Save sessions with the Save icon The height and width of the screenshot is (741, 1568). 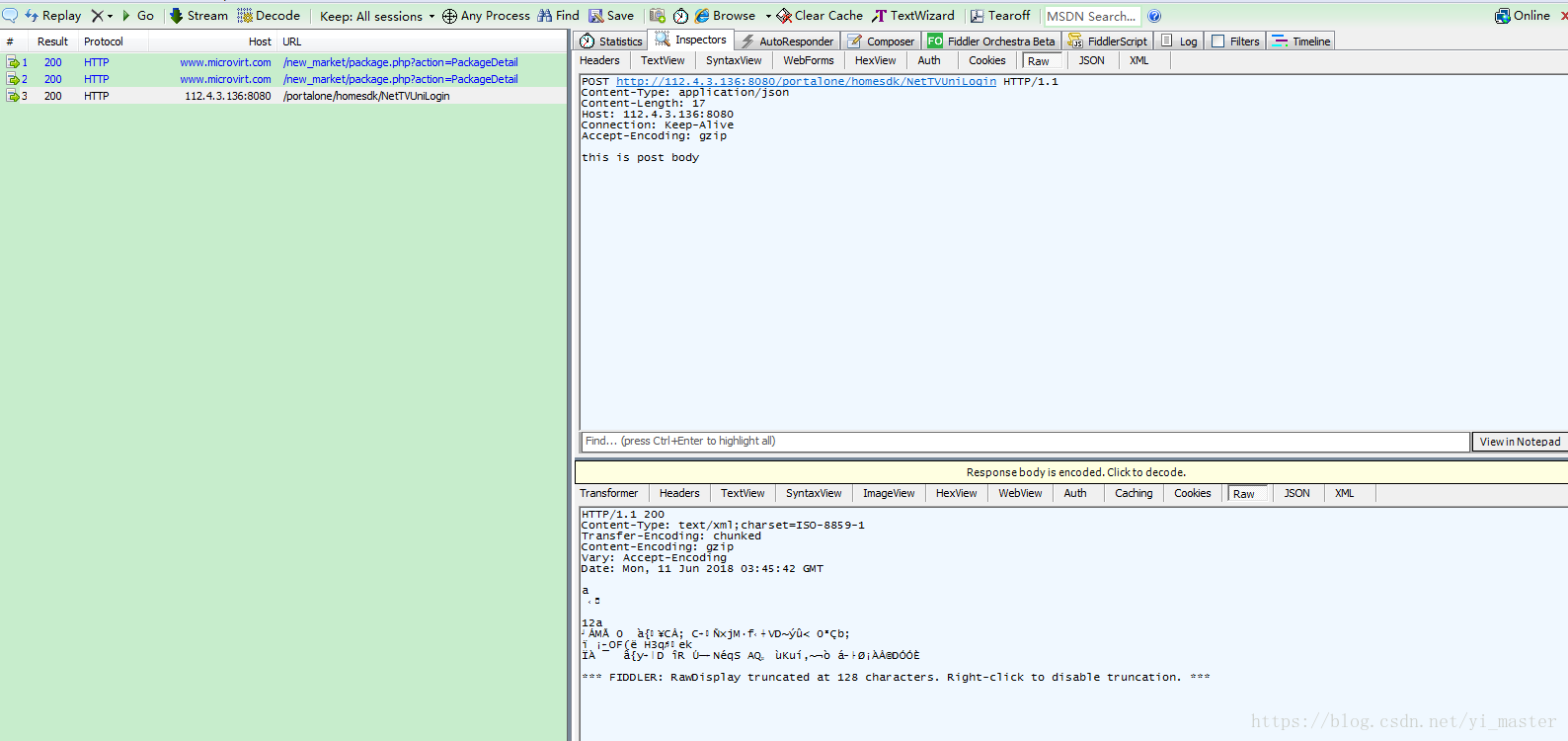(611, 16)
